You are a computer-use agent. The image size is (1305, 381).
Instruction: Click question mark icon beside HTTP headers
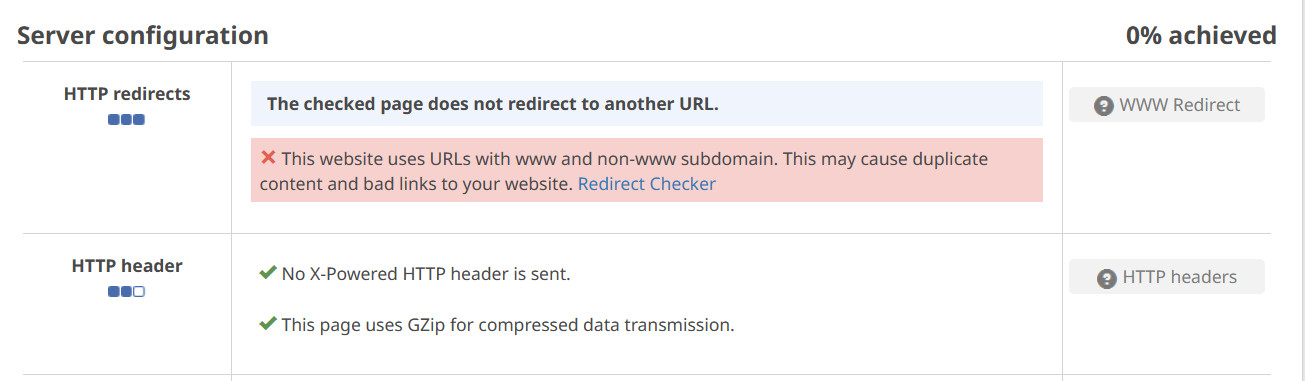point(1107,278)
